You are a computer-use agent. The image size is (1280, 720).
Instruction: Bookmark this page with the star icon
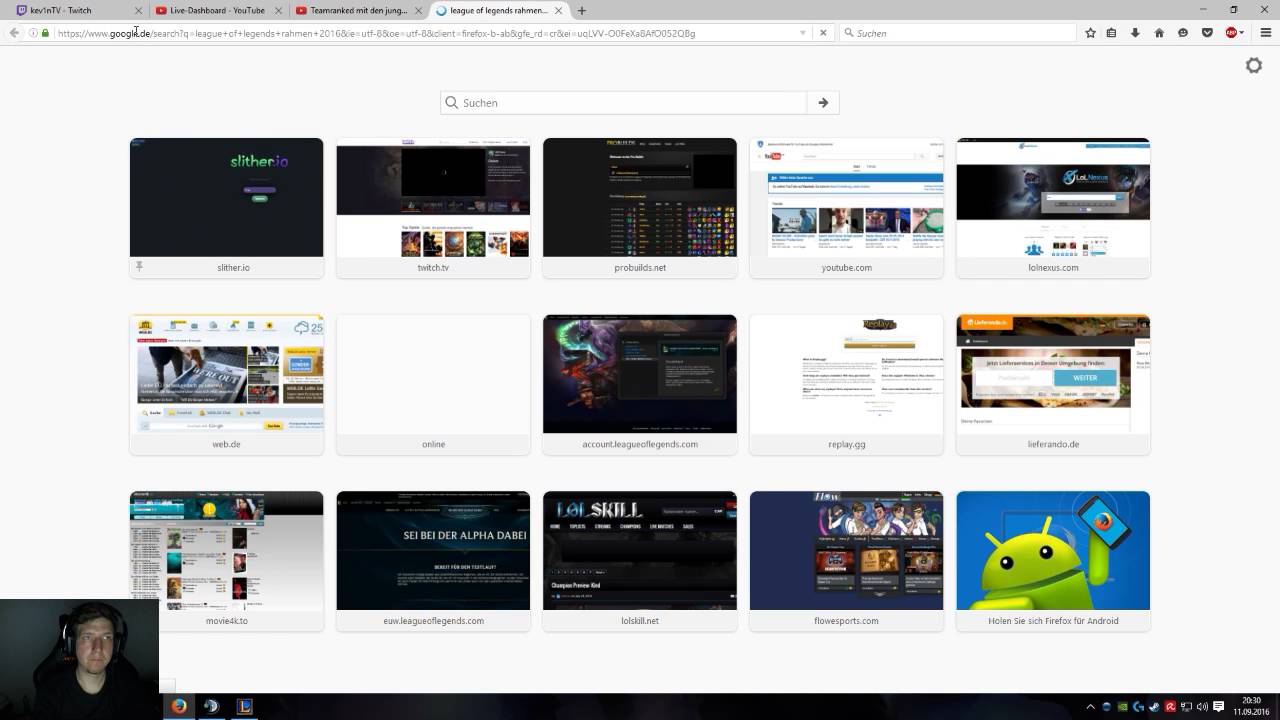click(1090, 33)
